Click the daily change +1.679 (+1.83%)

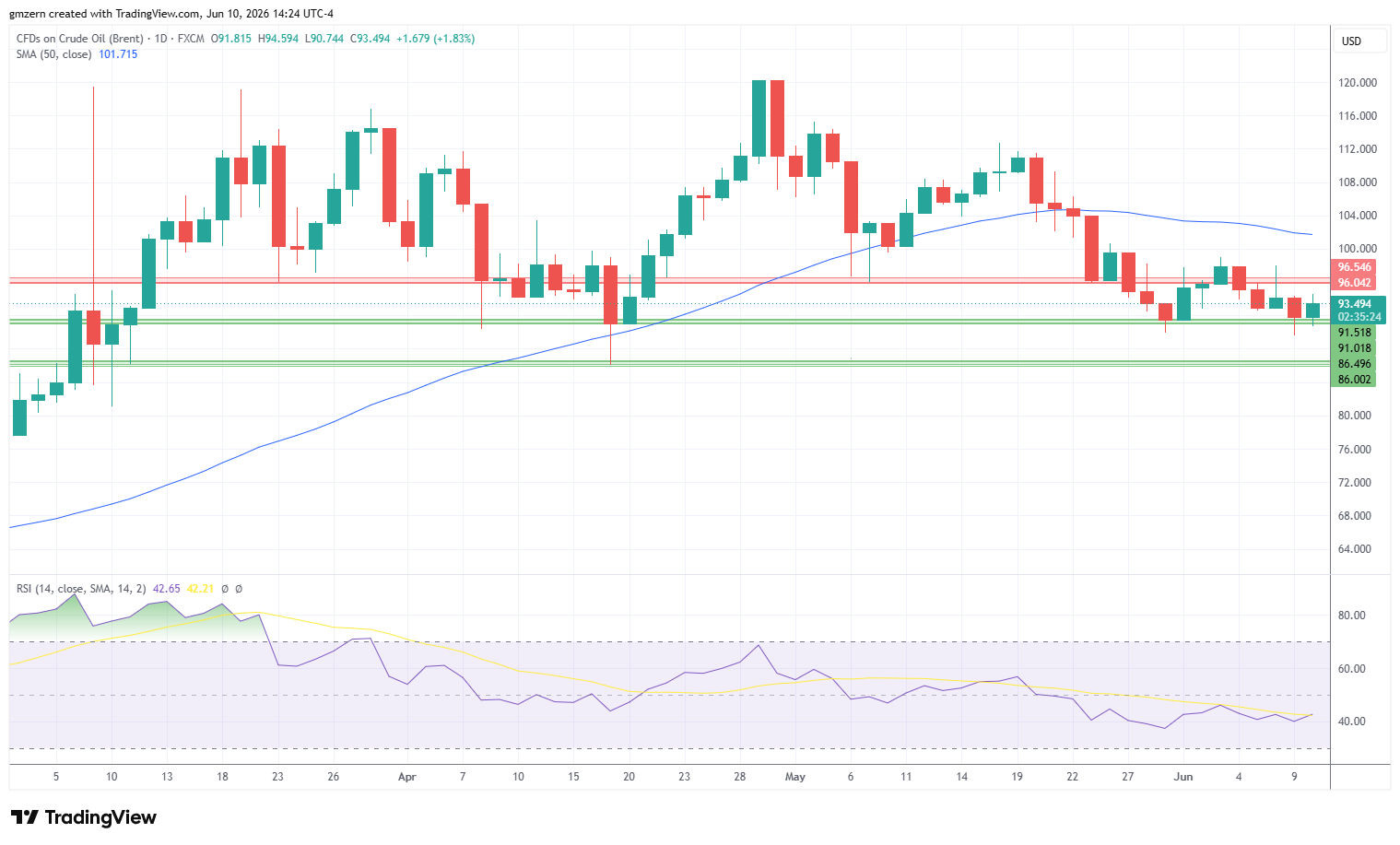point(436,39)
